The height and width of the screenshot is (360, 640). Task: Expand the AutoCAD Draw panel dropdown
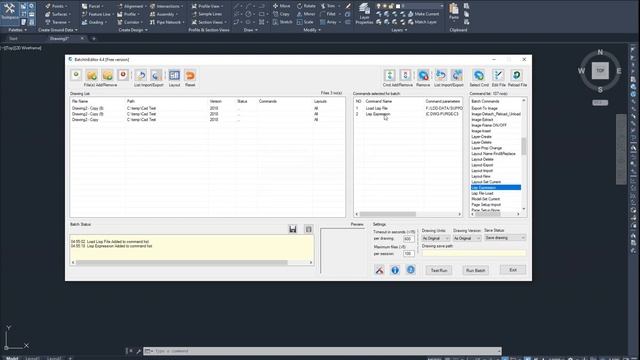[251, 30]
